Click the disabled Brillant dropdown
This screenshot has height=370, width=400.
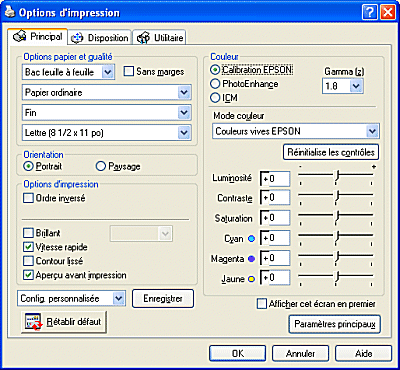click(x=141, y=233)
